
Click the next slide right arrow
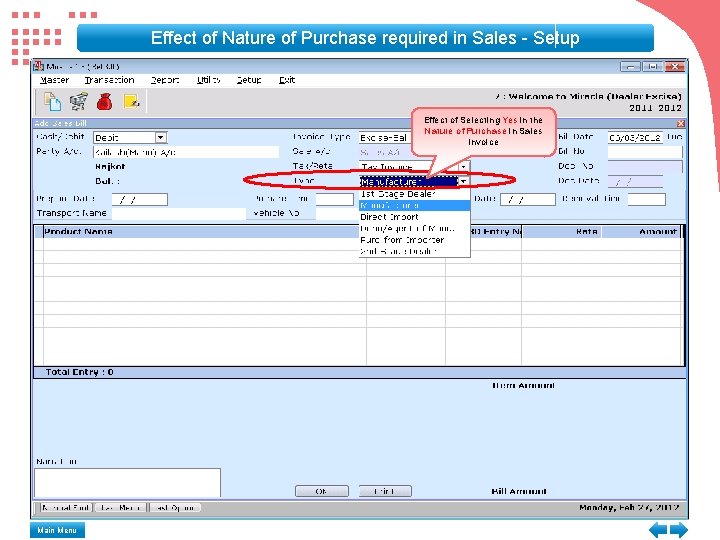coord(679,529)
